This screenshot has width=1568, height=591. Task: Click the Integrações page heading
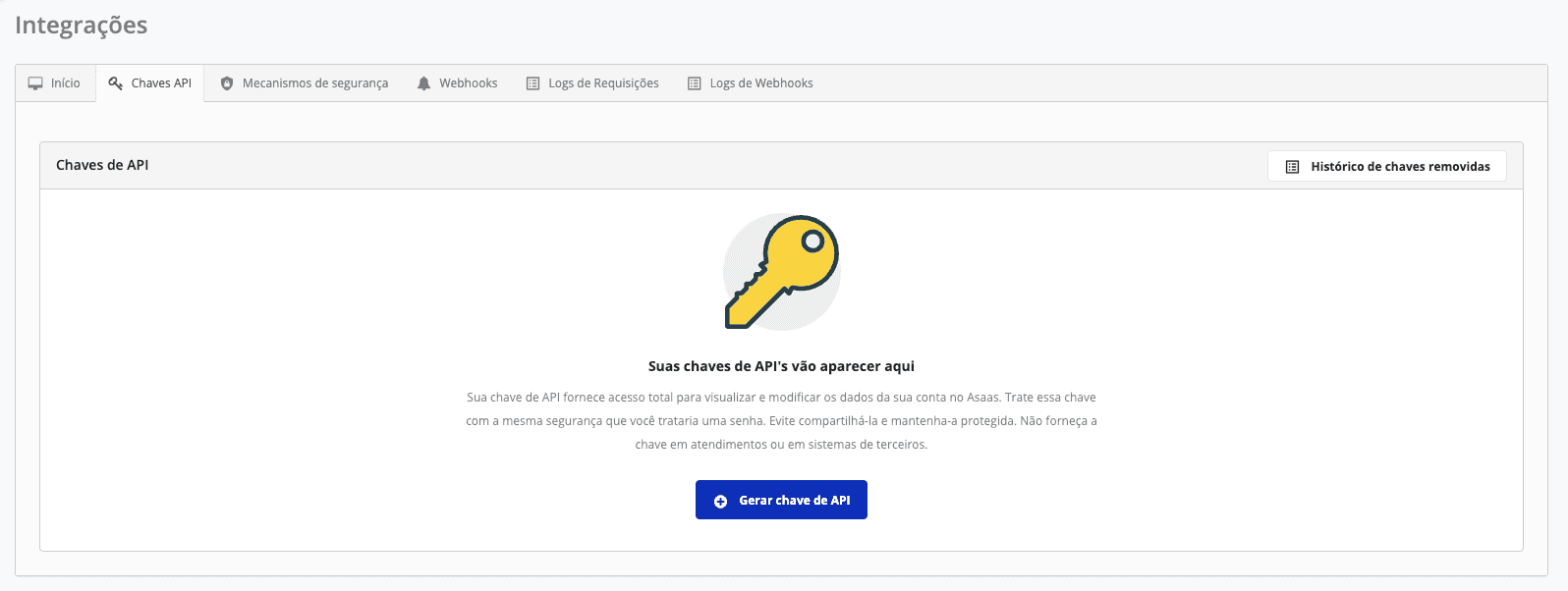82,26
